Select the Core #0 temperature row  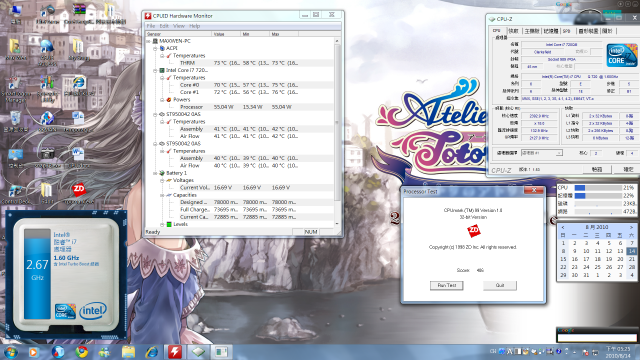click(240, 85)
